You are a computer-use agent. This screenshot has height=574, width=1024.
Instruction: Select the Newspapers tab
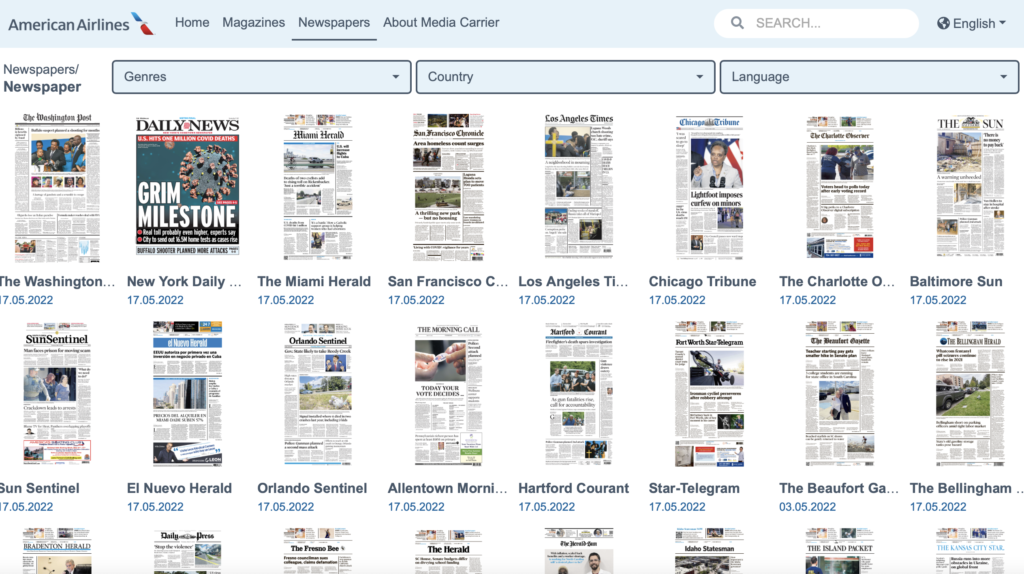pyautogui.click(x=334, y=22)
